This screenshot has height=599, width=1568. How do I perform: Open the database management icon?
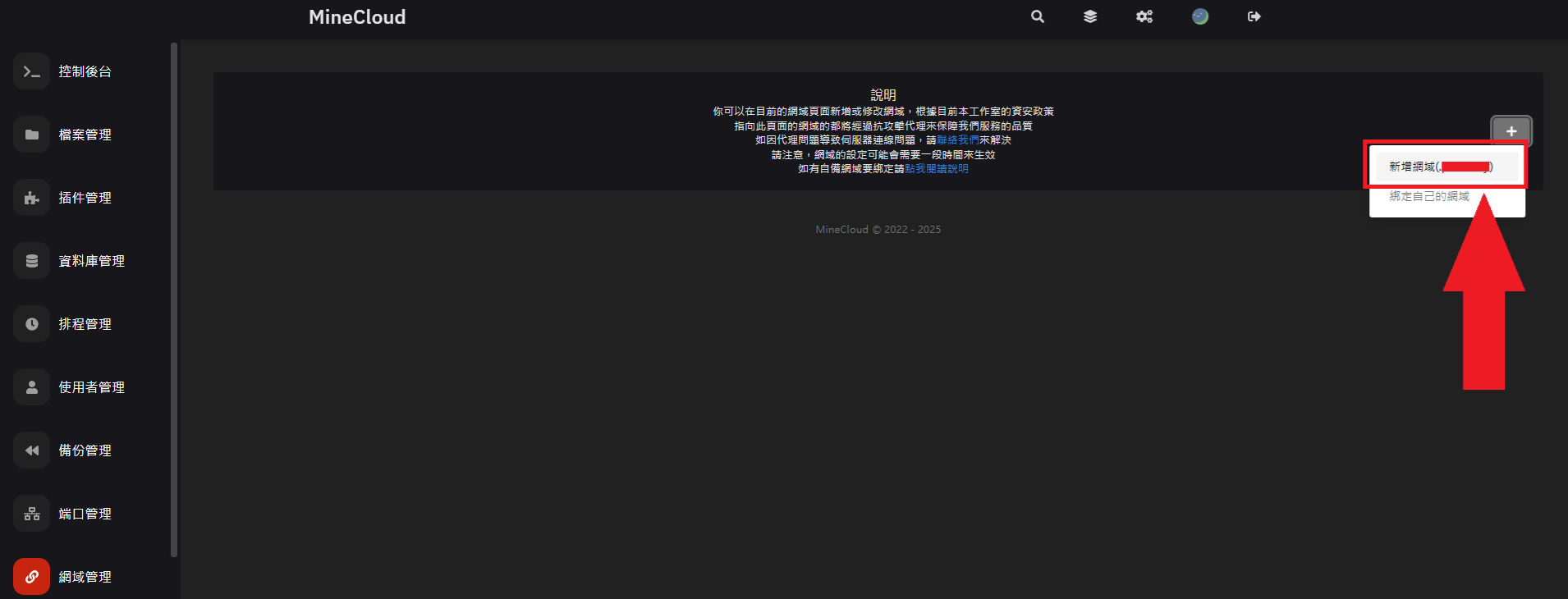31,261
